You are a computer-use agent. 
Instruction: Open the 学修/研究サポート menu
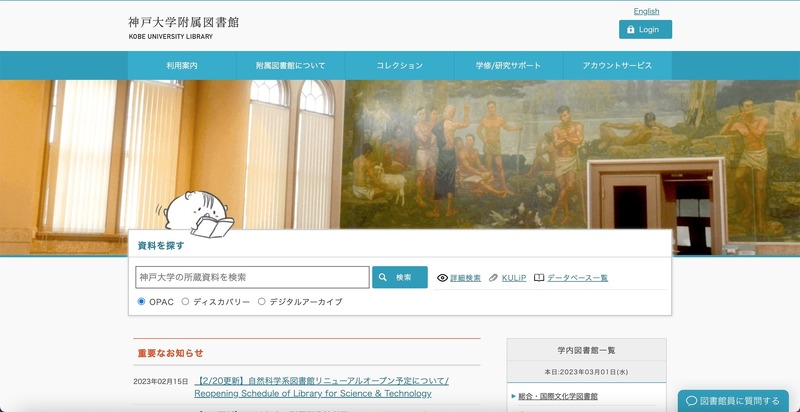pyautogui.click(x=508, y=66)
